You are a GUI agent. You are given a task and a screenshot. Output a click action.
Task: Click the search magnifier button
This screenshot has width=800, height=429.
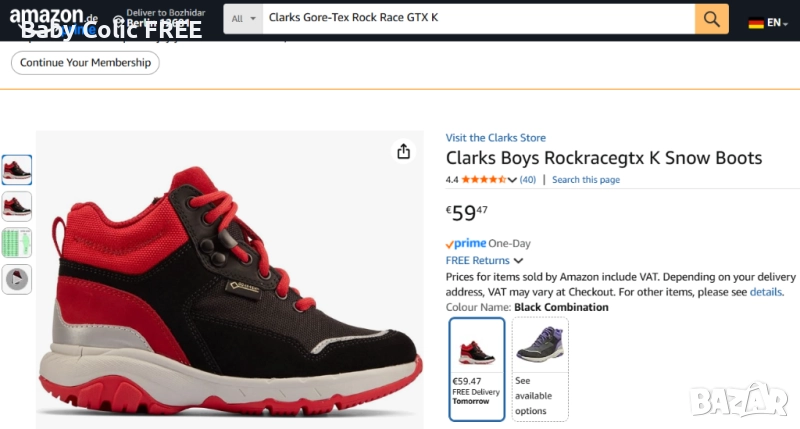click(711, 19)
